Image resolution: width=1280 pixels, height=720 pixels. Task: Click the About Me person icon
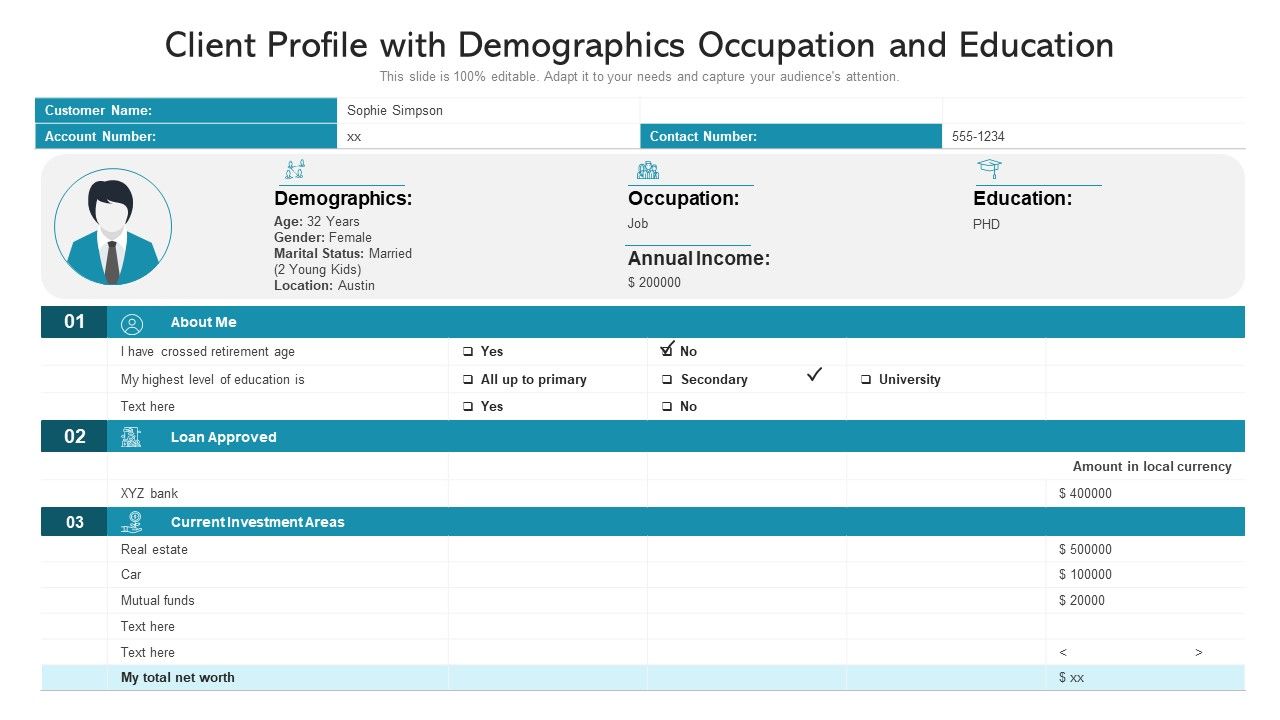pos(132,323)
